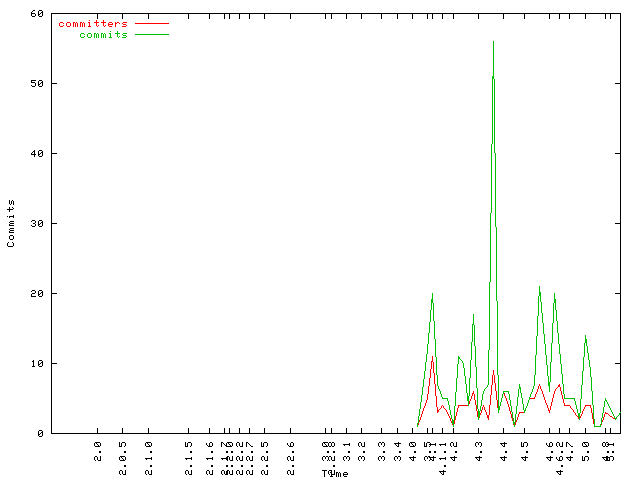Click the green commits legend line

click(x=151, y=34)
